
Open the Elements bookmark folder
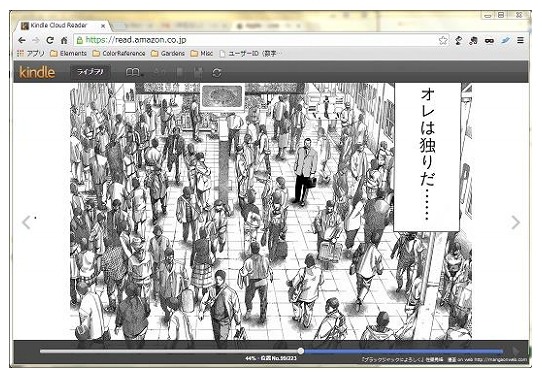pos(68,53)
